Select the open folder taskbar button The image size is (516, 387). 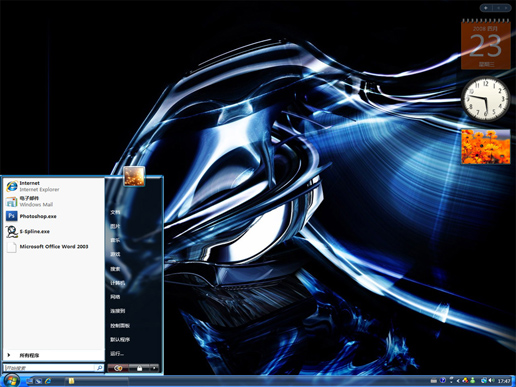coord(97,381)
